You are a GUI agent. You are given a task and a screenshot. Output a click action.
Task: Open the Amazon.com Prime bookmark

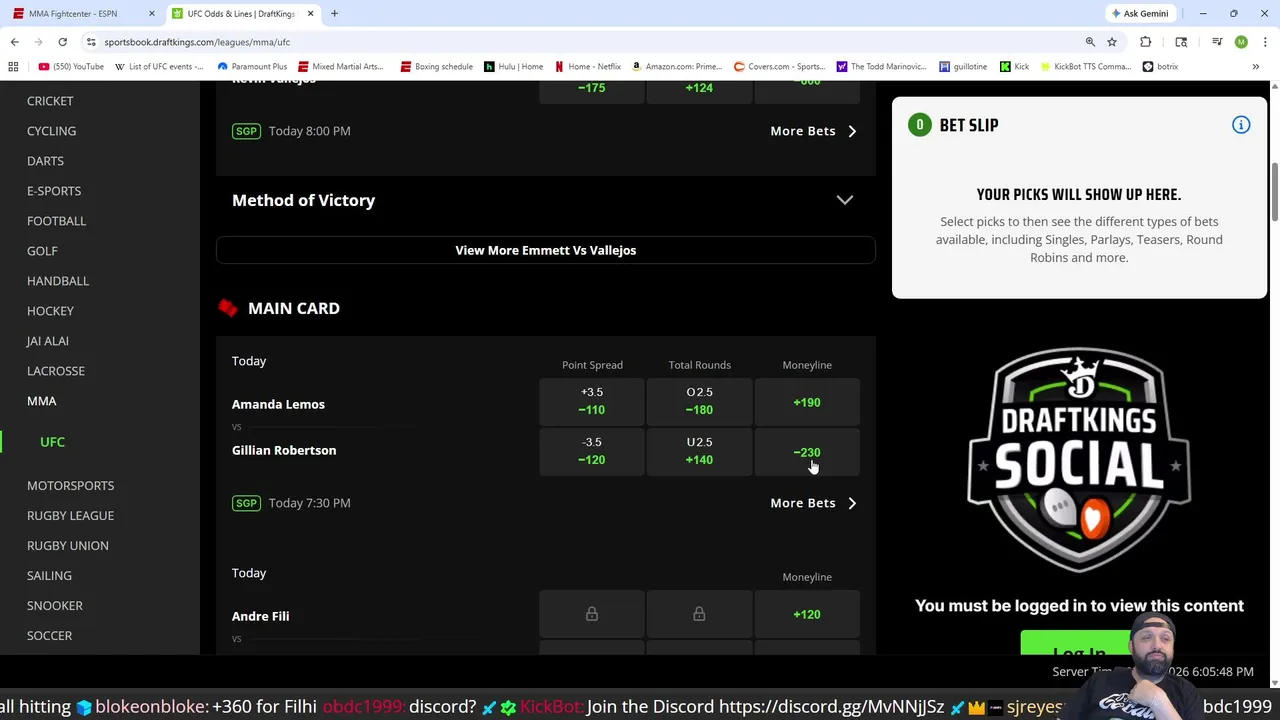pyautogui.click(x=676, y=67)
